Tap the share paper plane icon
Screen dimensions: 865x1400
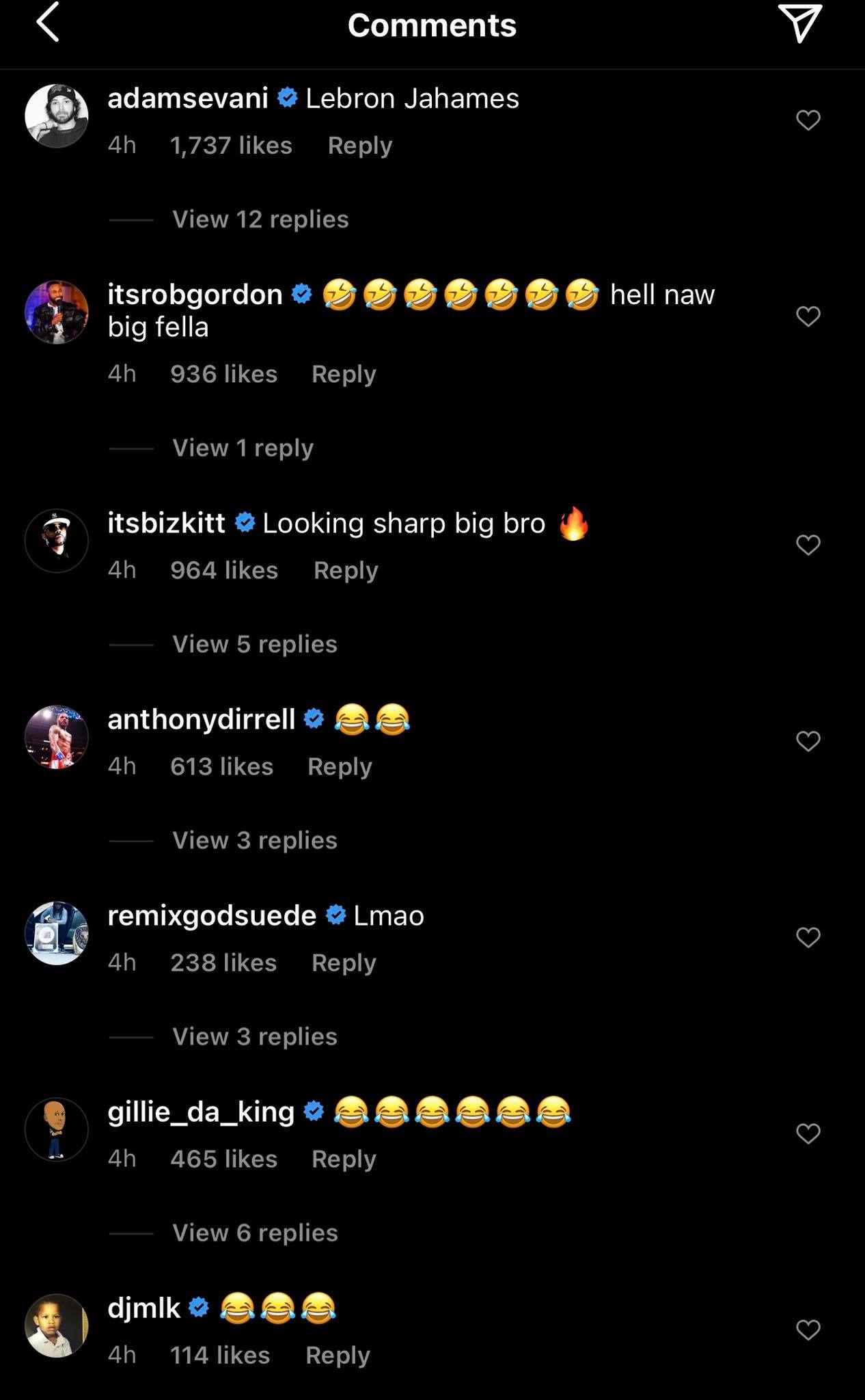click(800, 24)
